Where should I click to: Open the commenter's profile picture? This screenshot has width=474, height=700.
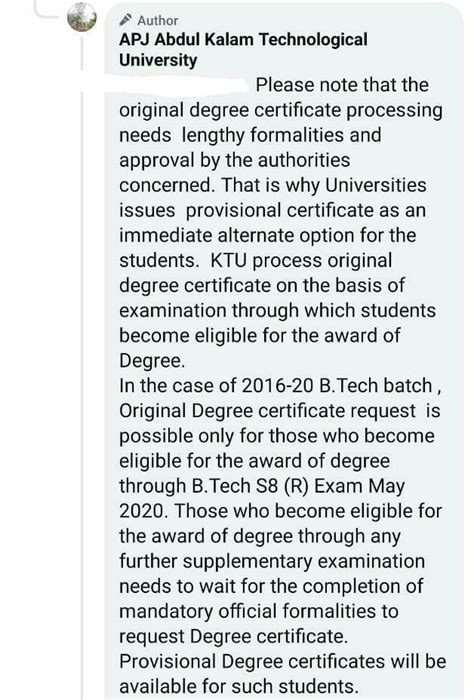82,17
